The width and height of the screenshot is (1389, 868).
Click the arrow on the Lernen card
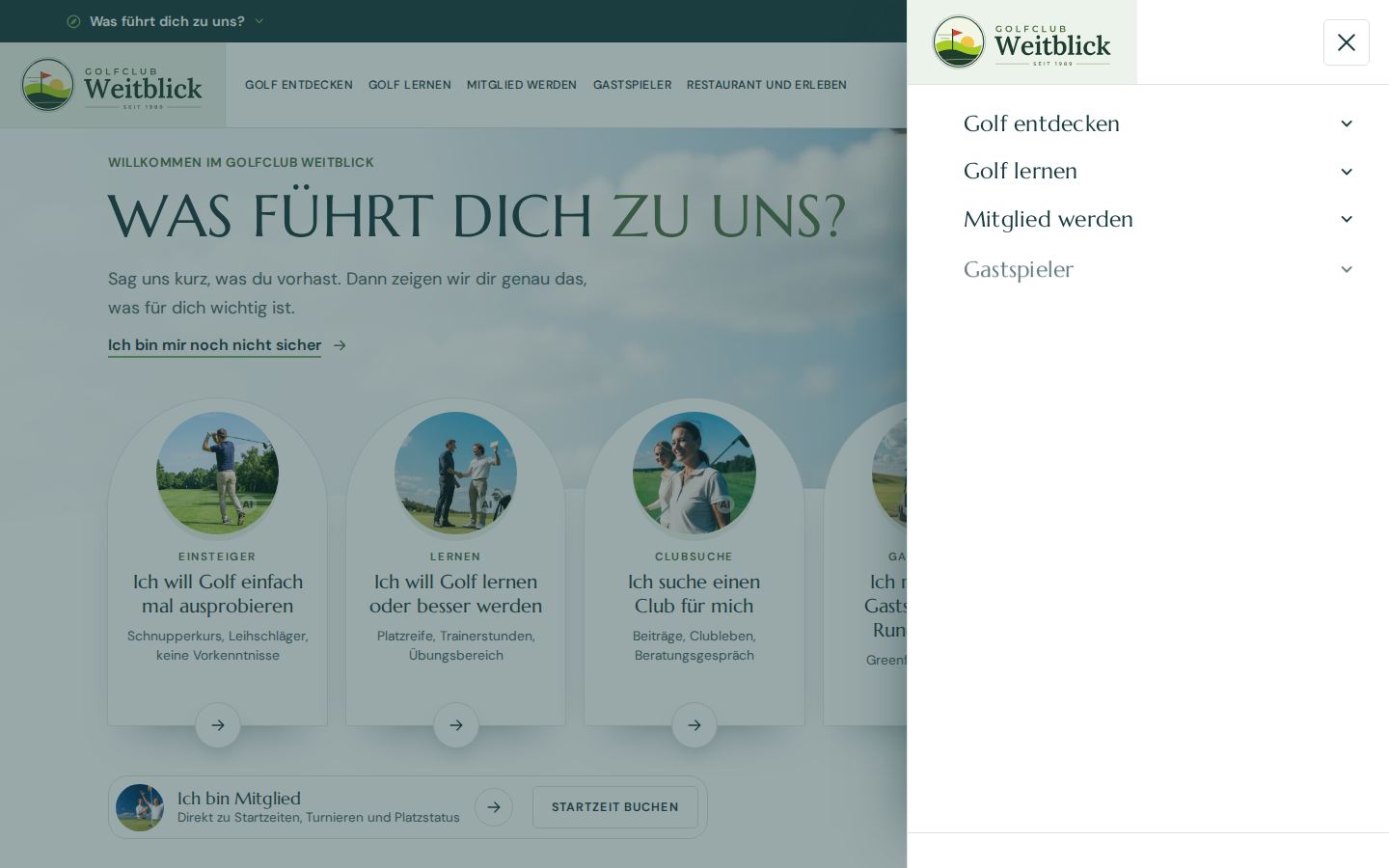pyautogui.click(x=456, y=725)
